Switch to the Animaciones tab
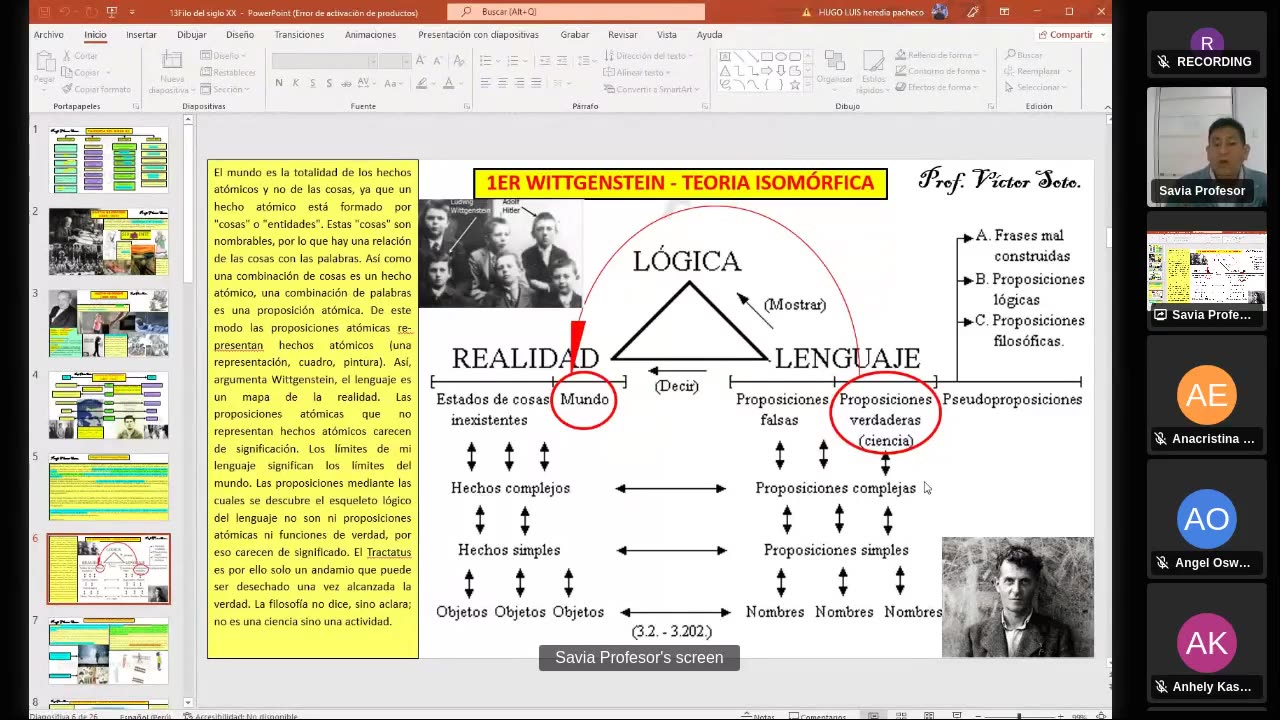The width and height of the screenshot is (1280, 720). pos(370,35)
